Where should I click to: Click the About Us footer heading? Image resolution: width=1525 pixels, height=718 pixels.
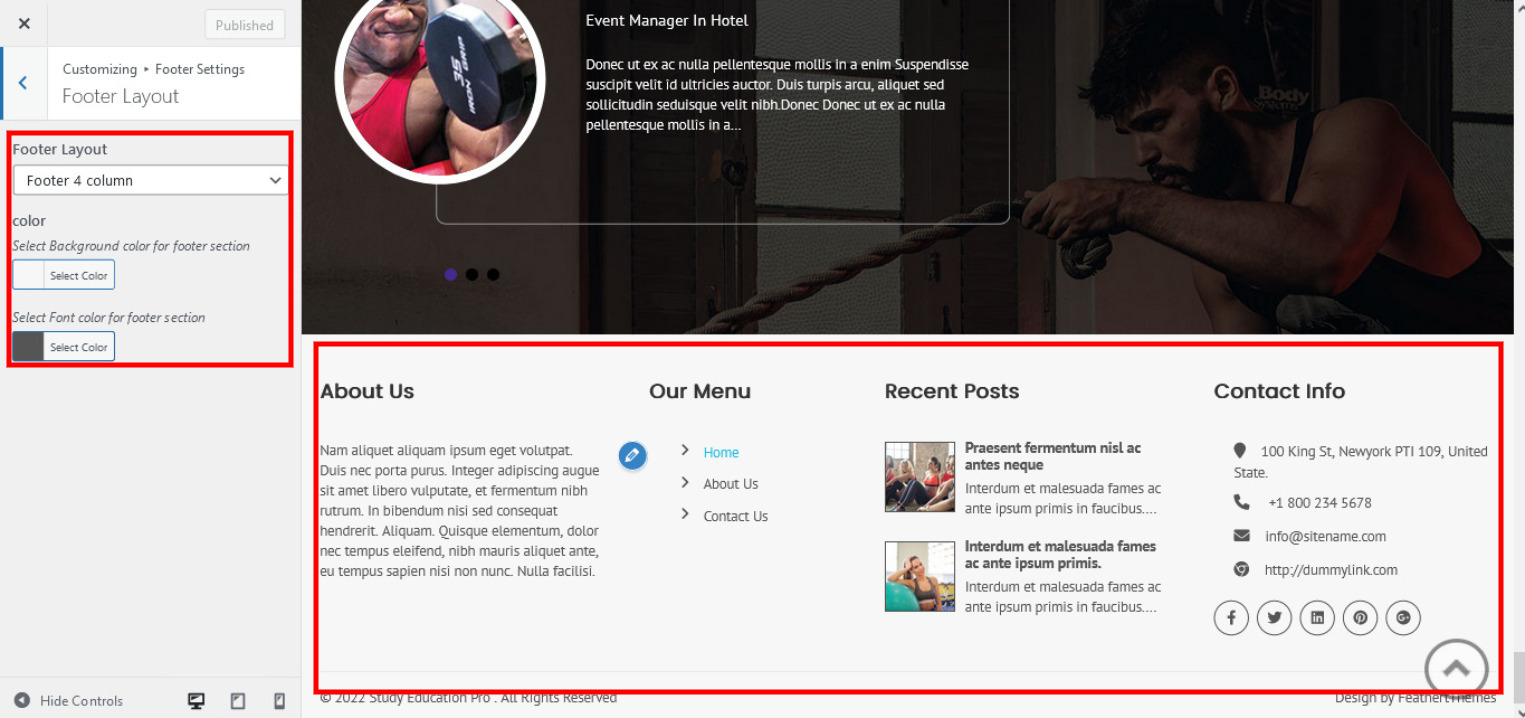[x=367, y=391]
